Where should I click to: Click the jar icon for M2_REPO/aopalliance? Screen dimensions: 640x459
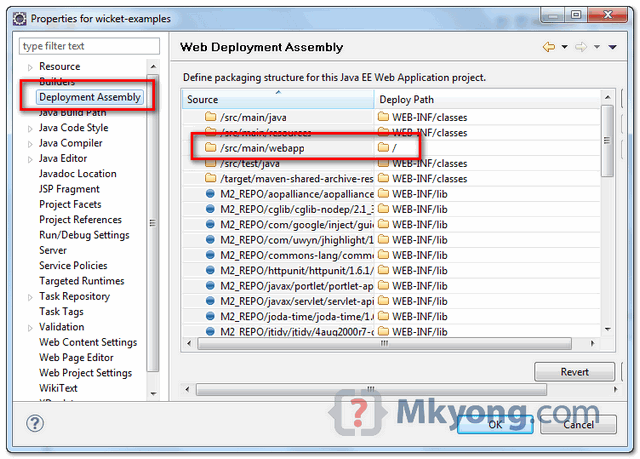[x=210, y=194]
